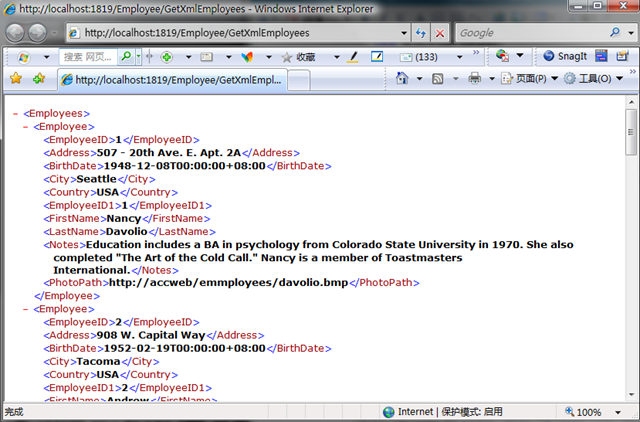The width and height of the screenshot is (640, 422).
Task: Click the green toolbar search magnifier
Action: pyautogui.click(x=126, y=56)
